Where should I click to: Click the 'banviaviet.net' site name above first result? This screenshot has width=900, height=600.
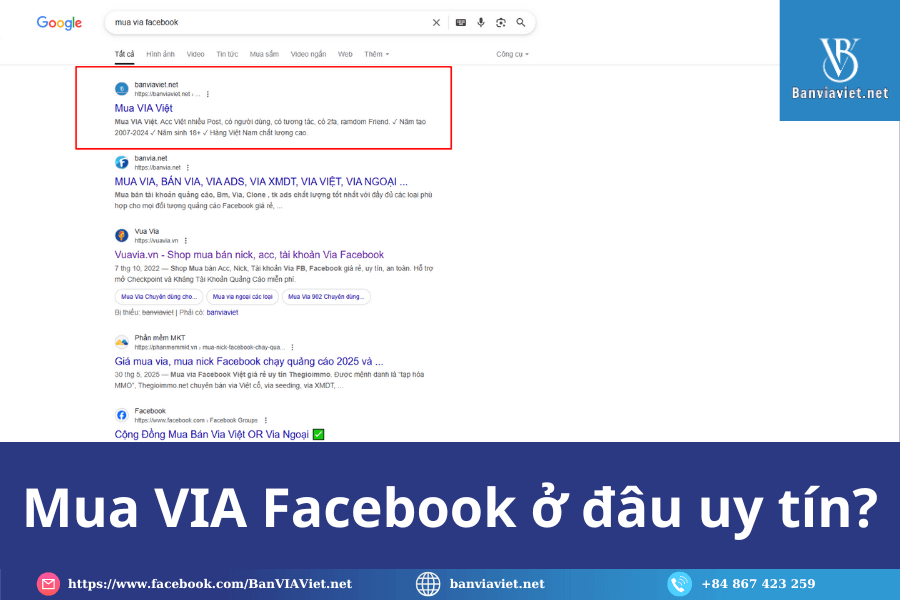156,84
